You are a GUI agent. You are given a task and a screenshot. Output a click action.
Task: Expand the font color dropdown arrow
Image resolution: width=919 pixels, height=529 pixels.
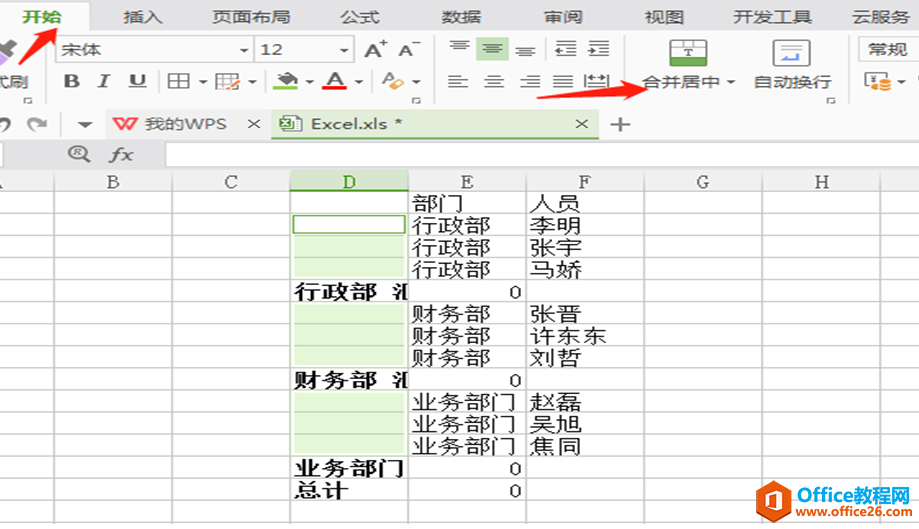(x=359, y=81)
